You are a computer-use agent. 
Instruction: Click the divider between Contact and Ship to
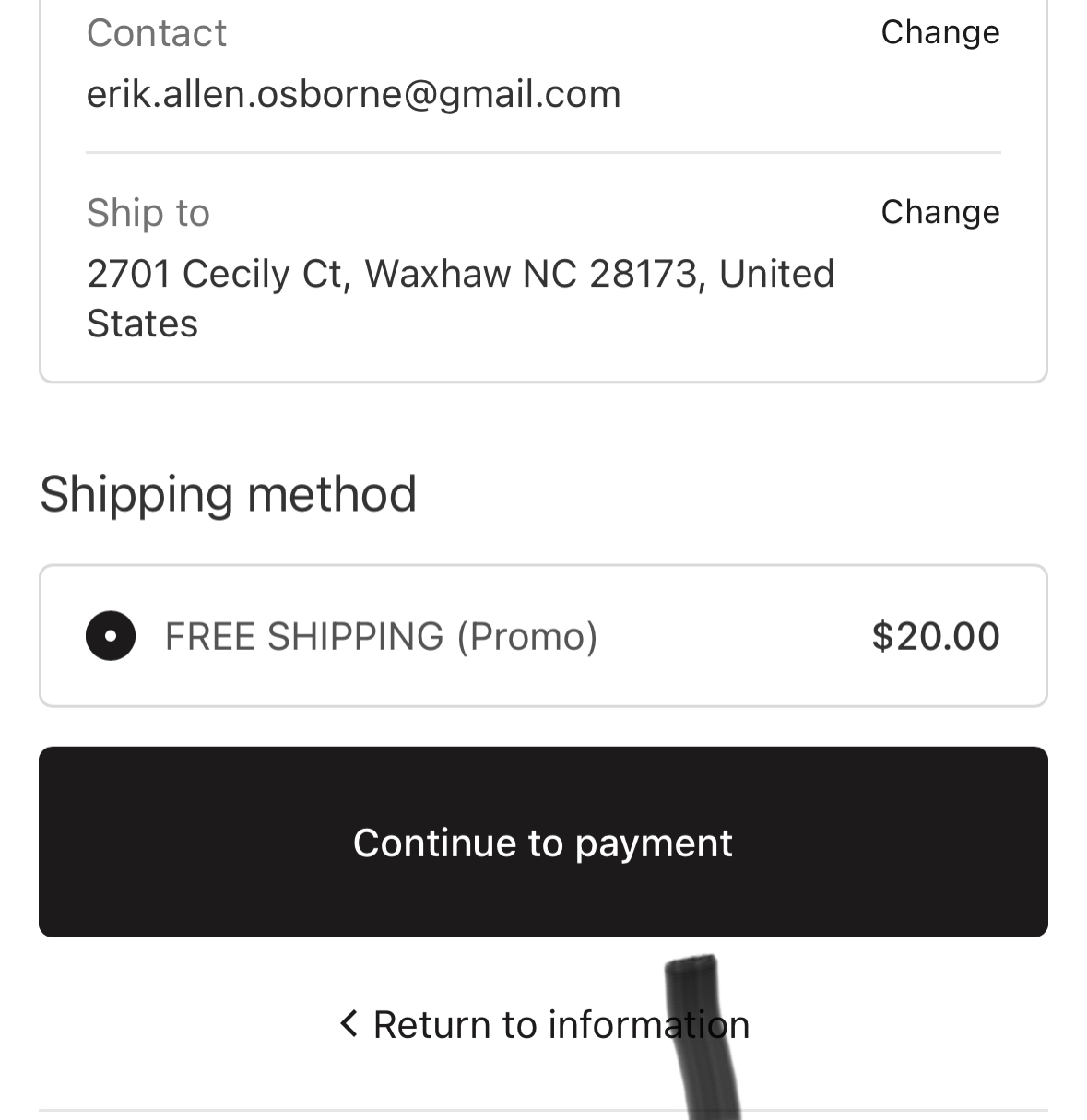[543, 153]
